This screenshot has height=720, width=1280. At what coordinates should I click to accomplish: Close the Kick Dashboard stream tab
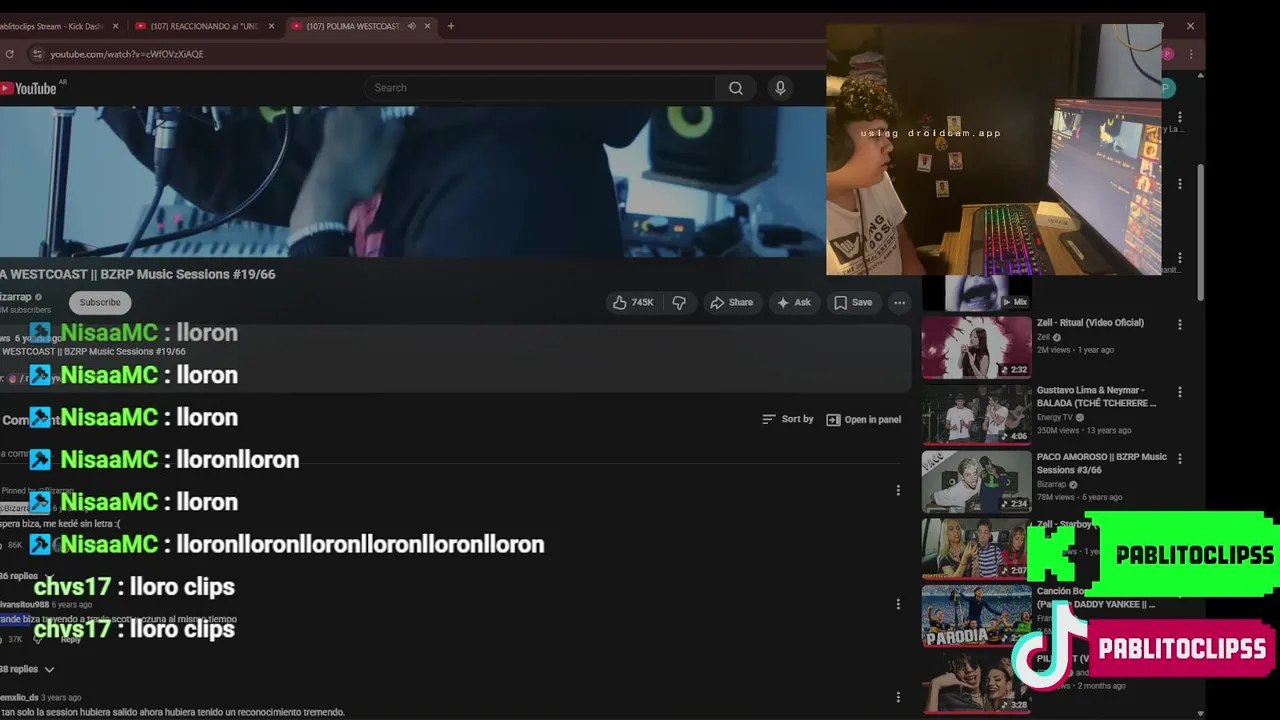point(115,26)
